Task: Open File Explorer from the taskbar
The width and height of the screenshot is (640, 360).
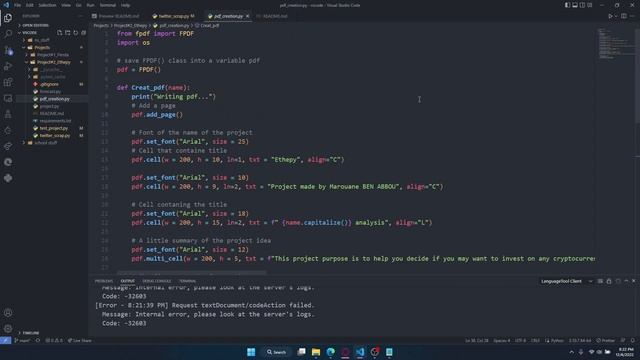Action: pos(316,352)
